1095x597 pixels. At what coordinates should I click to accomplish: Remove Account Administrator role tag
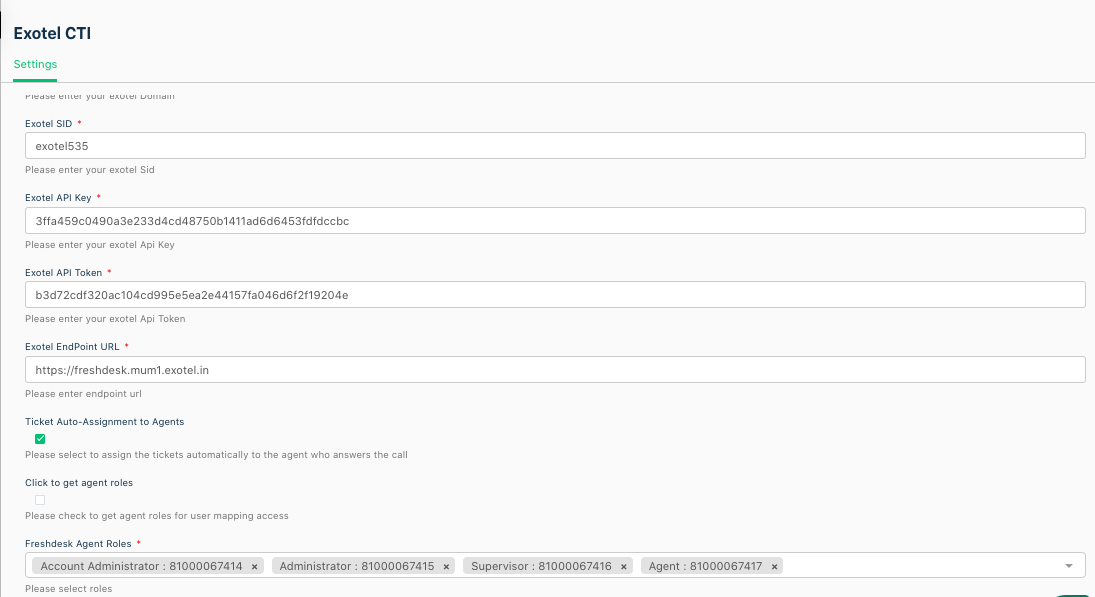(254, 567)
